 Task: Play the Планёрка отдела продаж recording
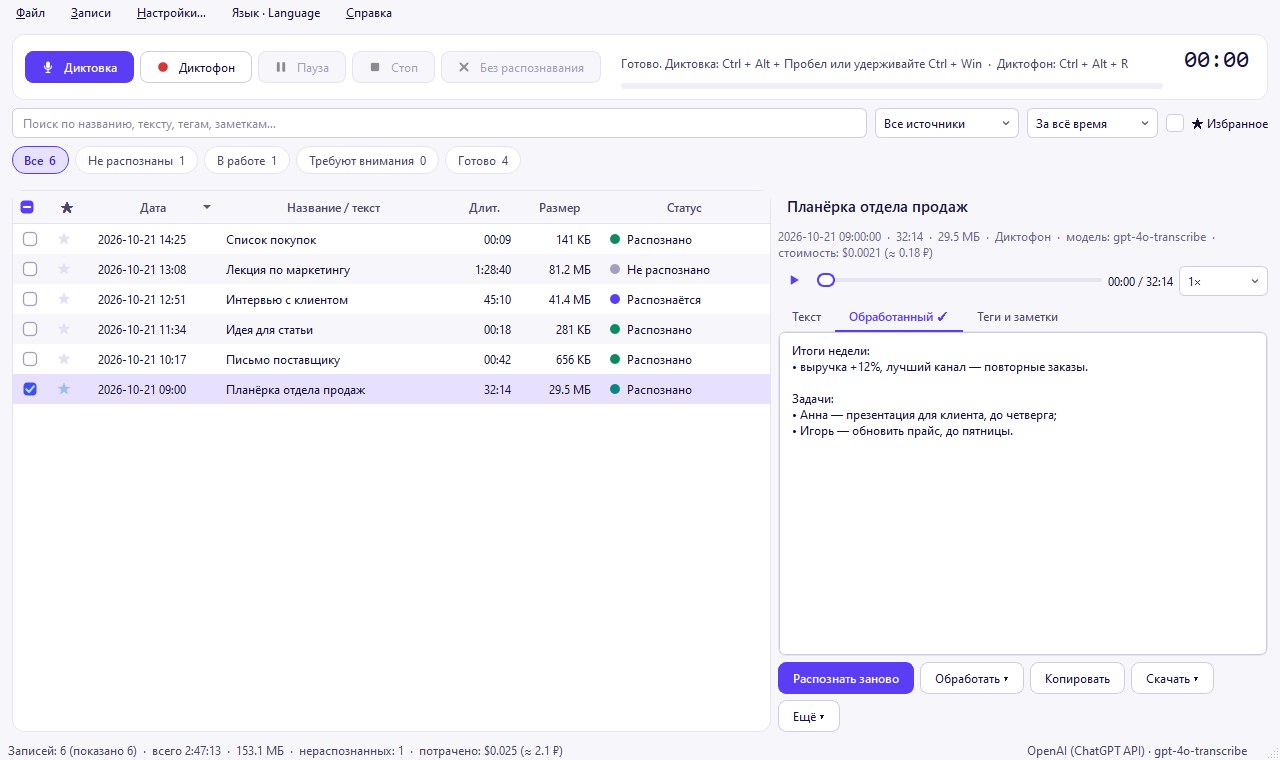[x=794, y=281]
